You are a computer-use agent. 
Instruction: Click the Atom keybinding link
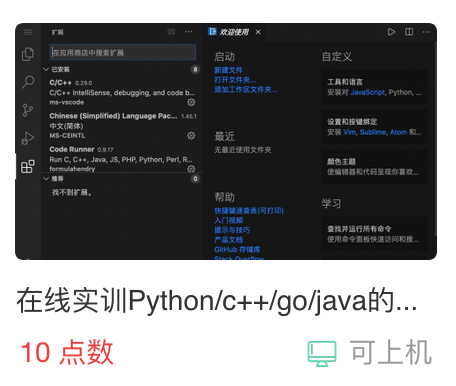pyautogui.click(x=398, y=132)
